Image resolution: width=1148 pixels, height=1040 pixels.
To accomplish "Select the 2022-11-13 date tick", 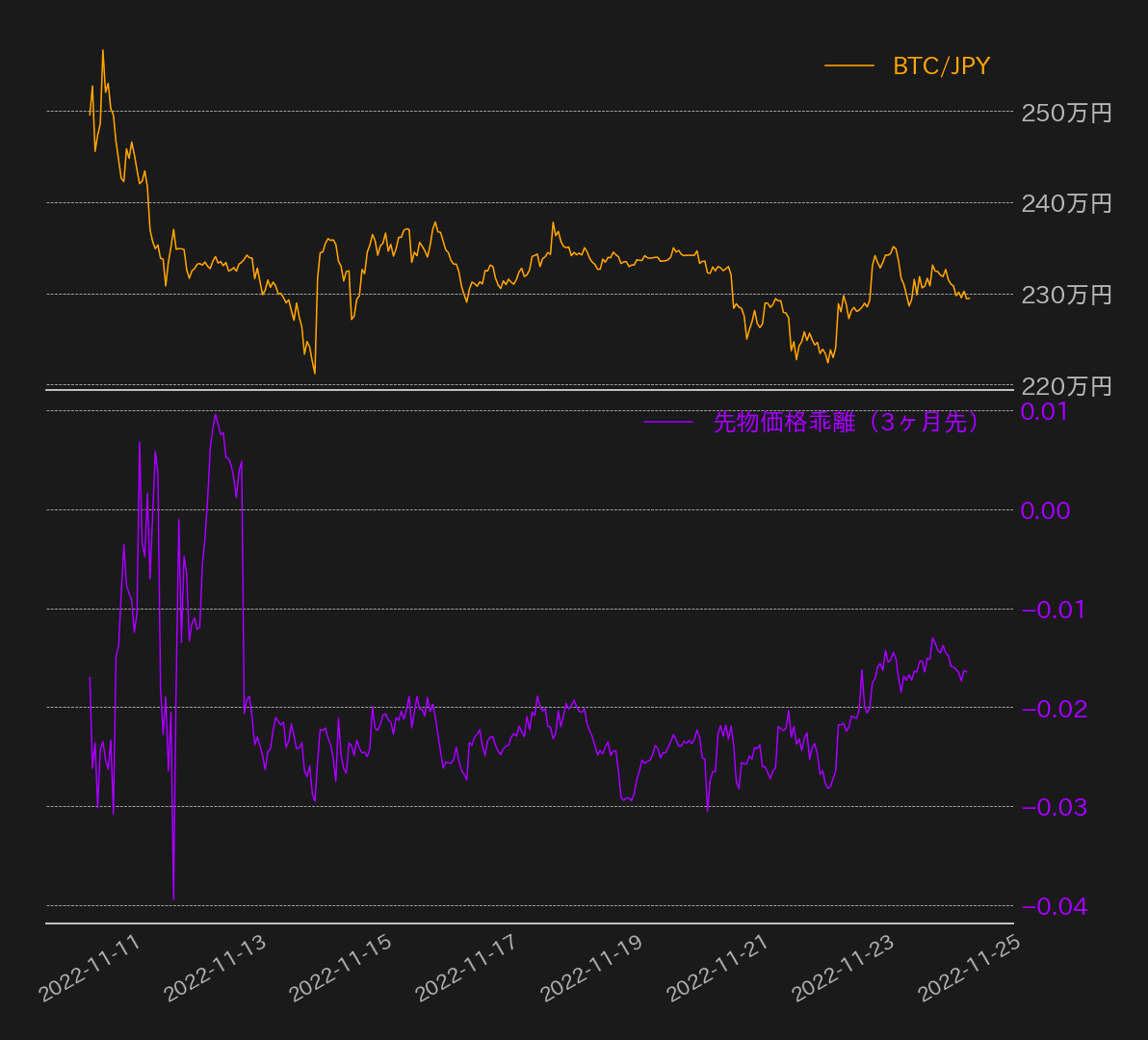I will pos(217,968).
